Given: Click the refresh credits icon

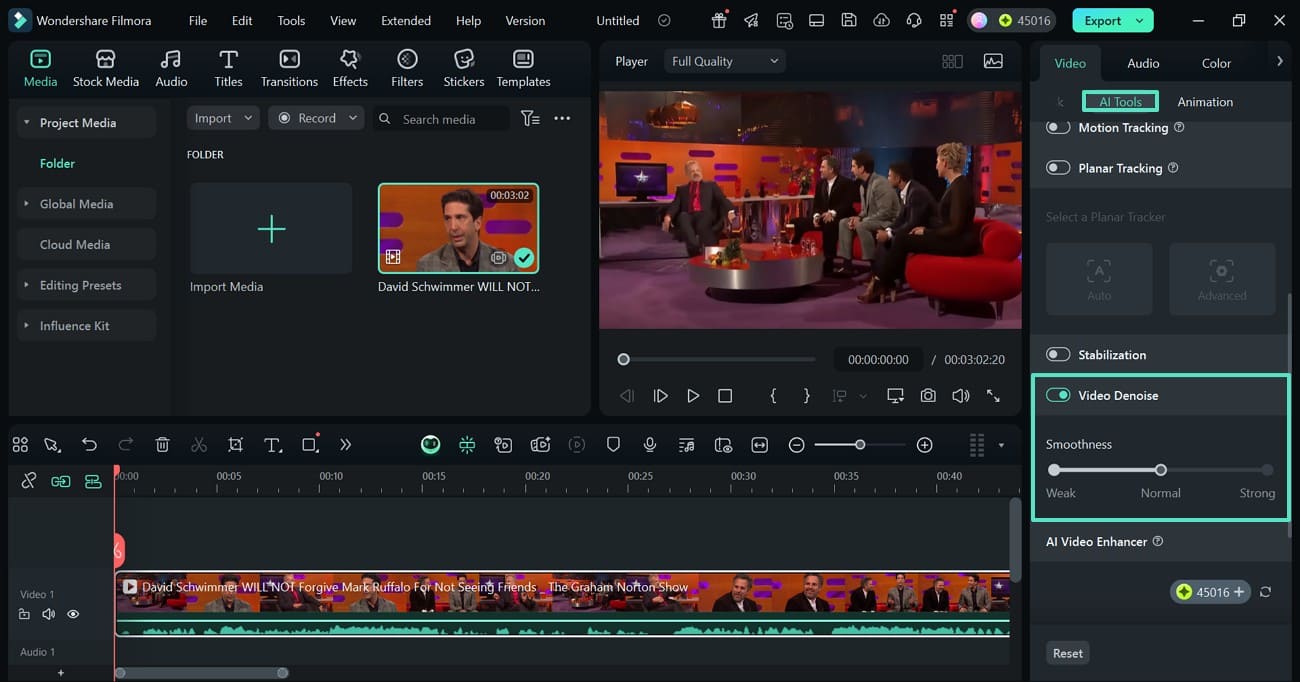Looking at the screenshot, I should (1265, 592).
